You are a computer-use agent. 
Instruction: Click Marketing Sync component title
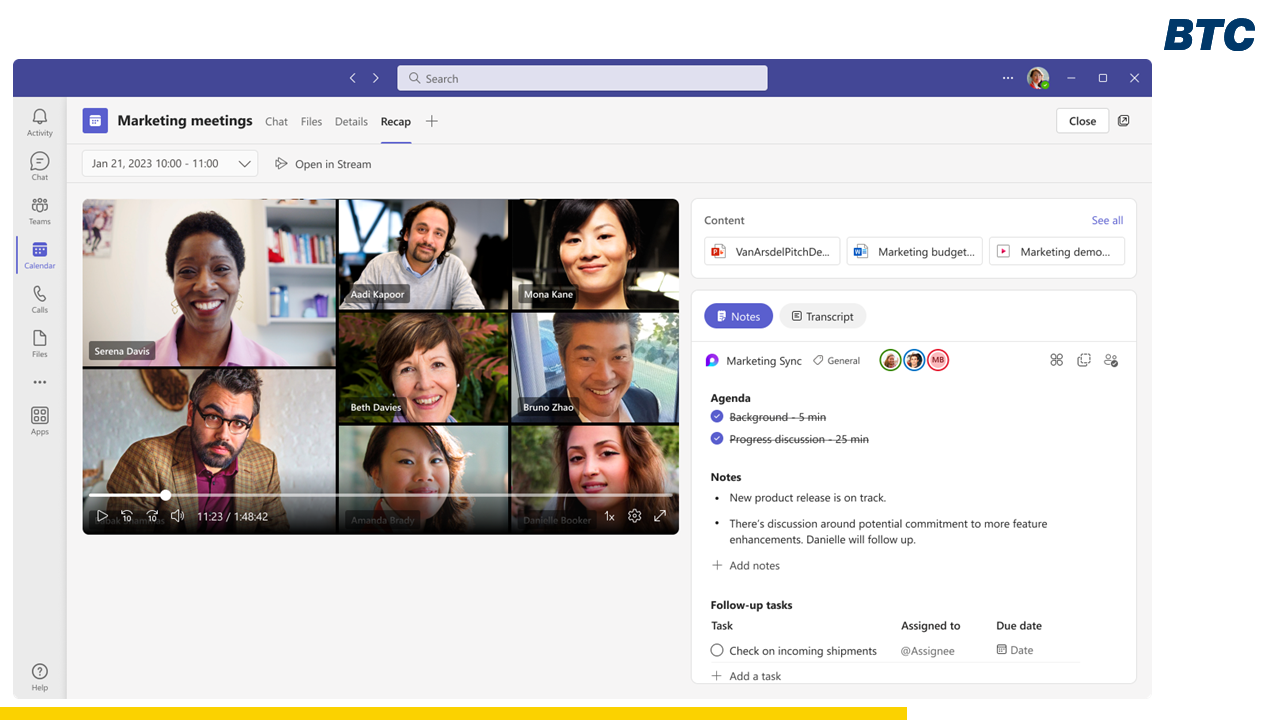coord(764,360)
